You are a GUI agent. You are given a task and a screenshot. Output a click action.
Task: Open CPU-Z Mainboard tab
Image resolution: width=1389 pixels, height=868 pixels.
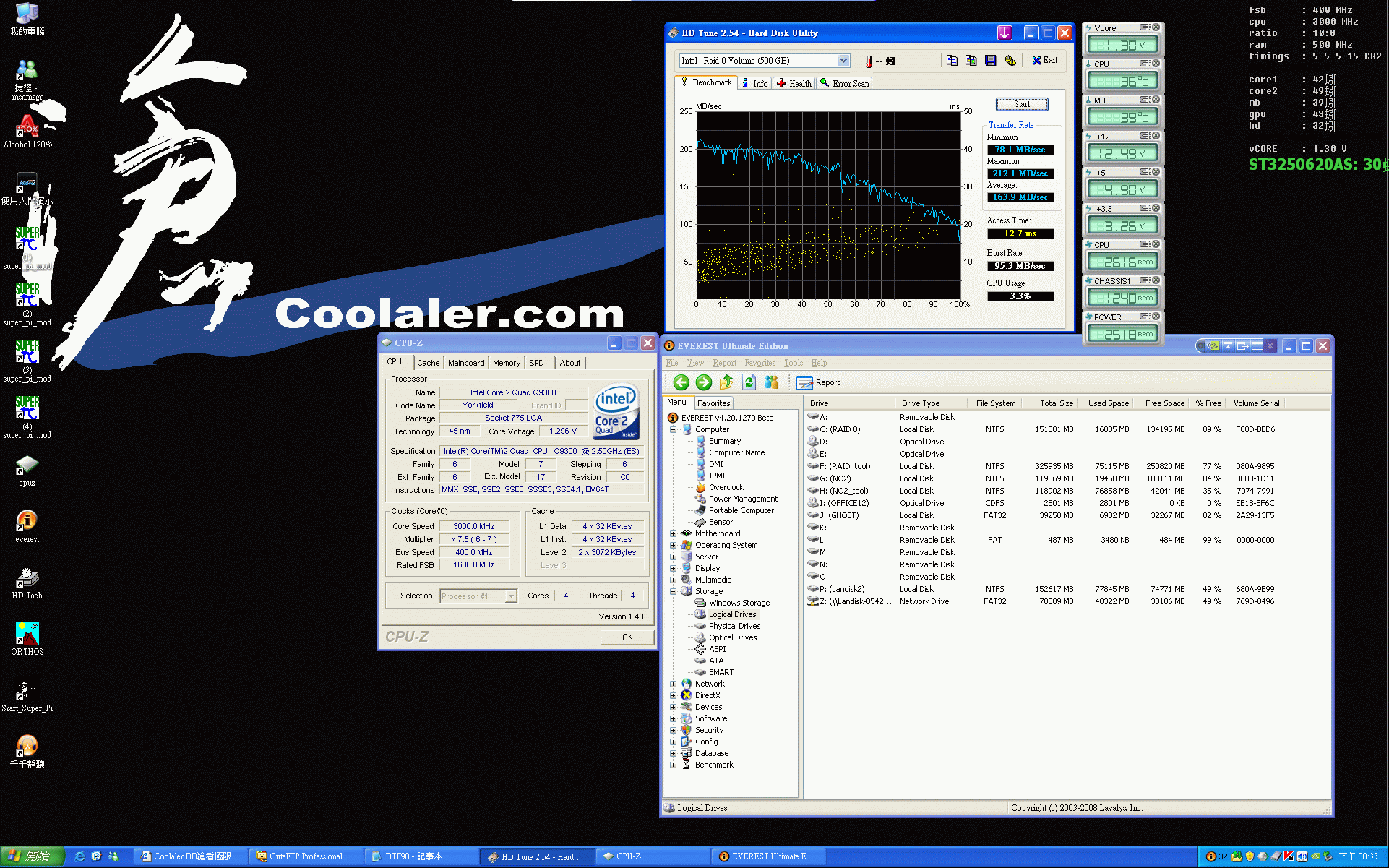click(x=466, y=363)
